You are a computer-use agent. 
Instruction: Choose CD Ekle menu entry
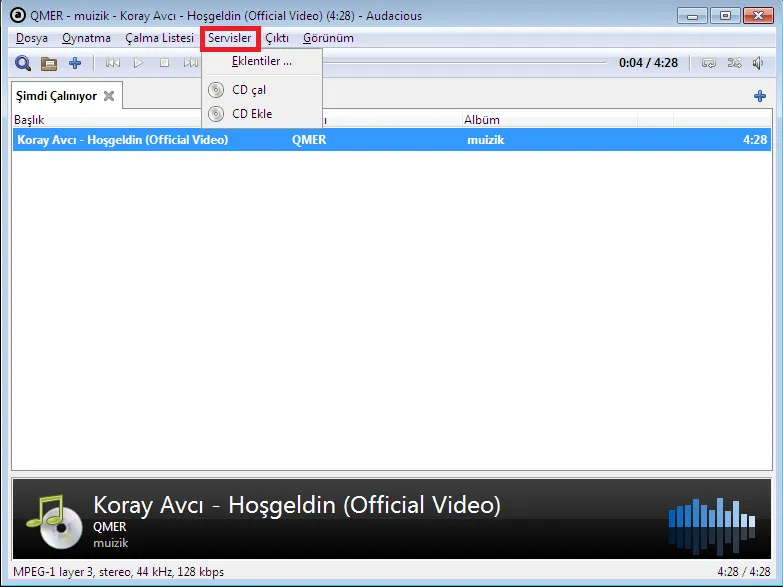tap(262, 114)
